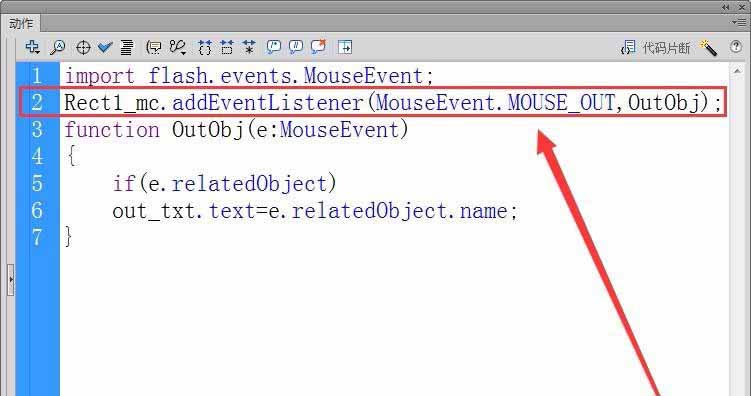Click the closing brace on line 7
The image size is (751, 396).
click(68, 238)
